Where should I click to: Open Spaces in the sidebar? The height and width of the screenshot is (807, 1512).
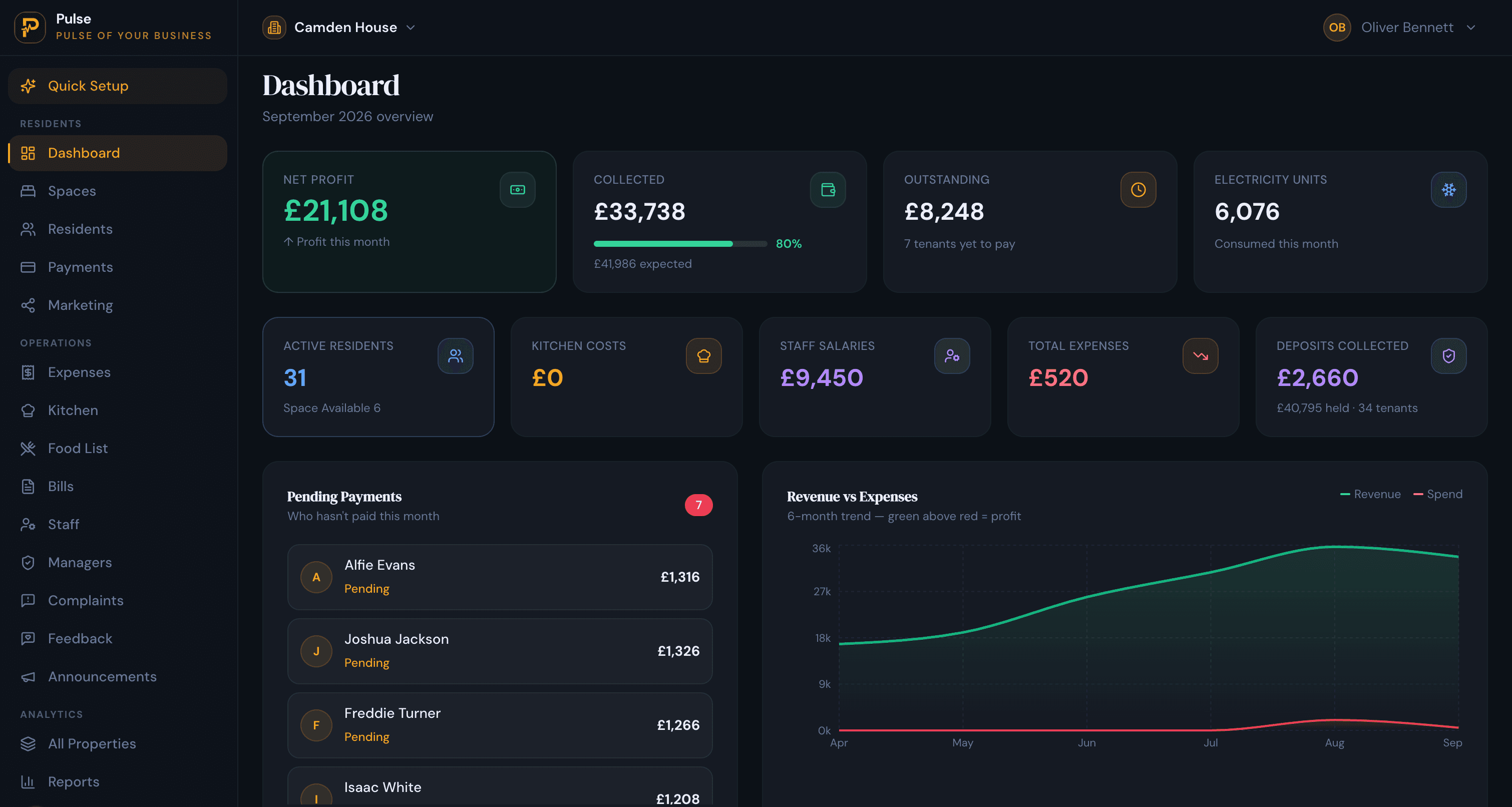[117, 191]
